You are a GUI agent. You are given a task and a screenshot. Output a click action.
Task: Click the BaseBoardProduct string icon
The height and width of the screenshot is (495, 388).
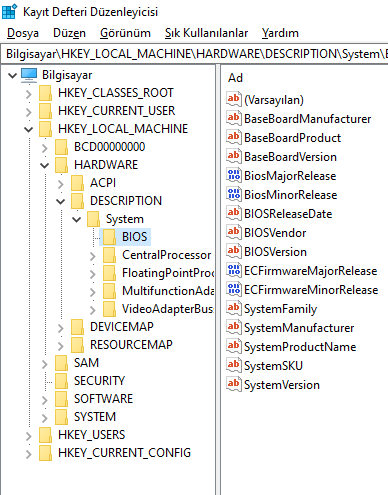point(234,137)
